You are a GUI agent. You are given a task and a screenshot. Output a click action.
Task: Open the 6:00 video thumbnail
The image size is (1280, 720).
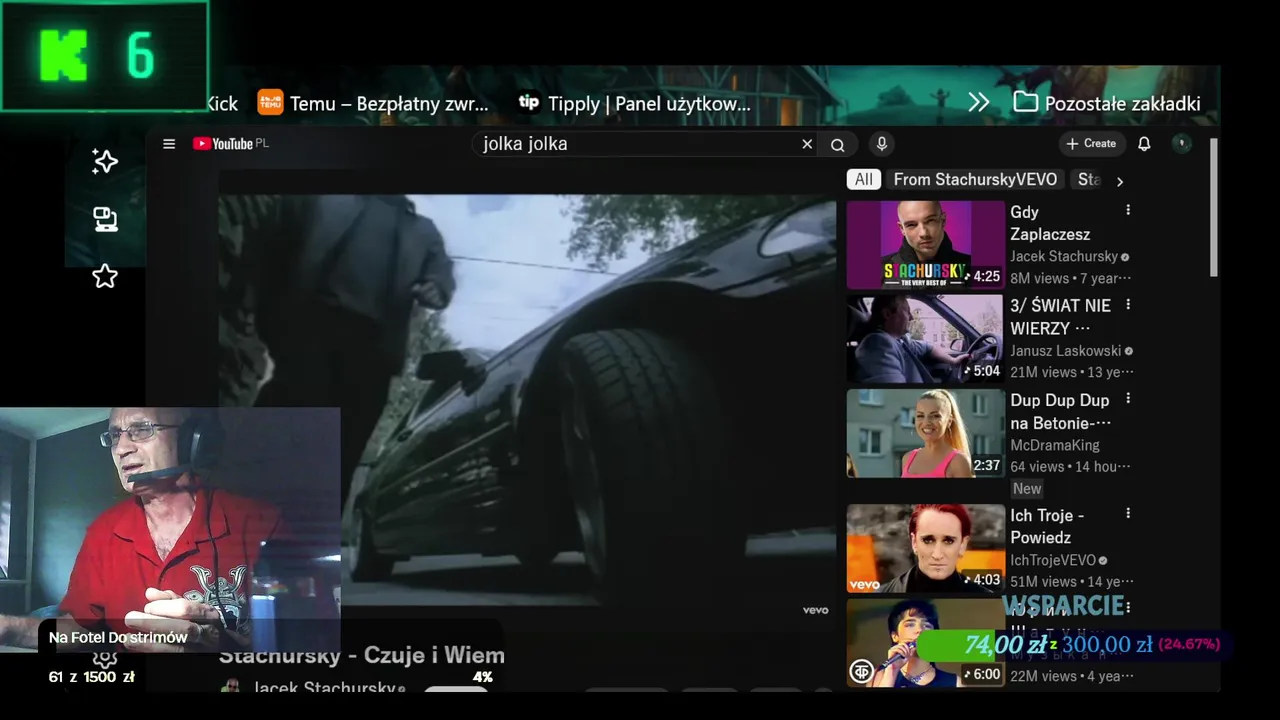click(x=926, y=642)
